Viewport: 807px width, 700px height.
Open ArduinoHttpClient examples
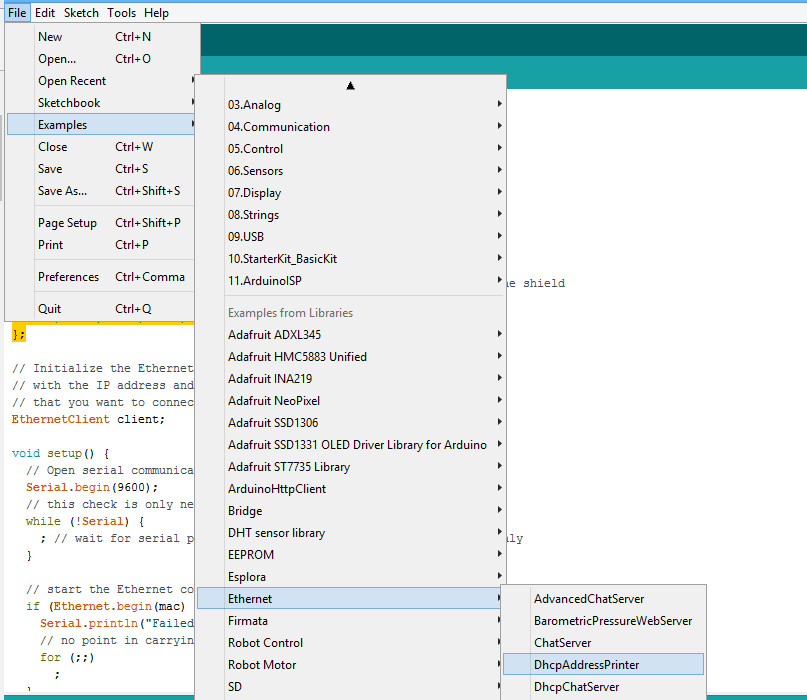tap(350, 489)
